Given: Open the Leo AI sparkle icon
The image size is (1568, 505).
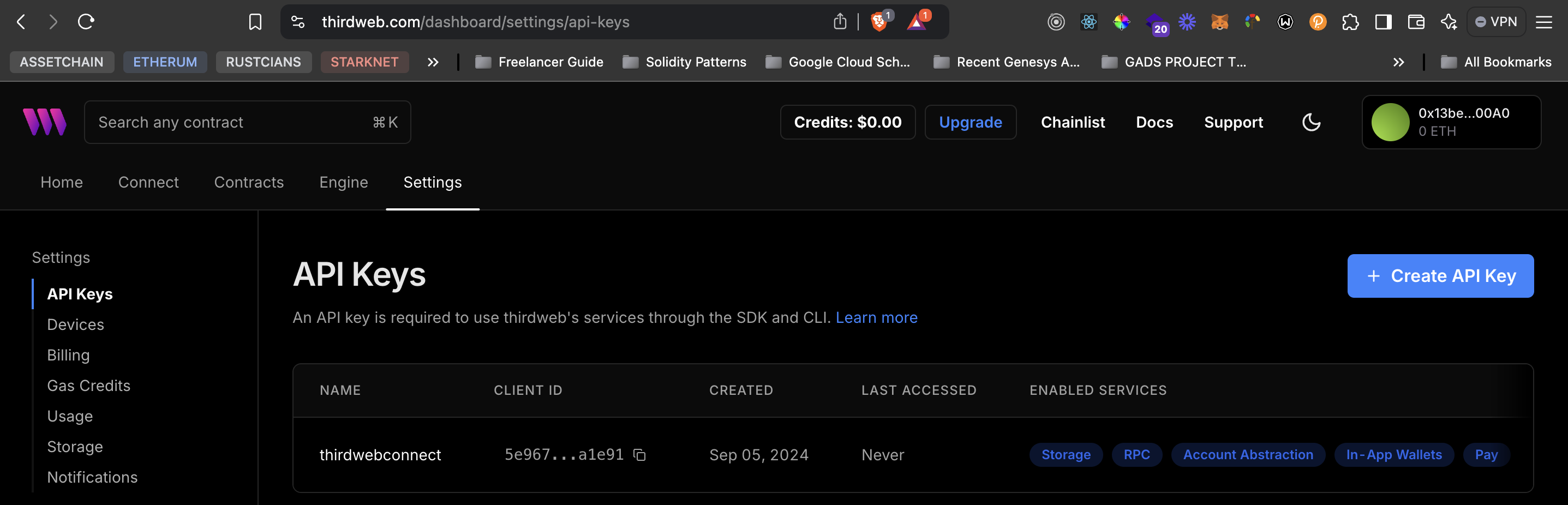Looking at the screenshot, I should (1449, 22).
